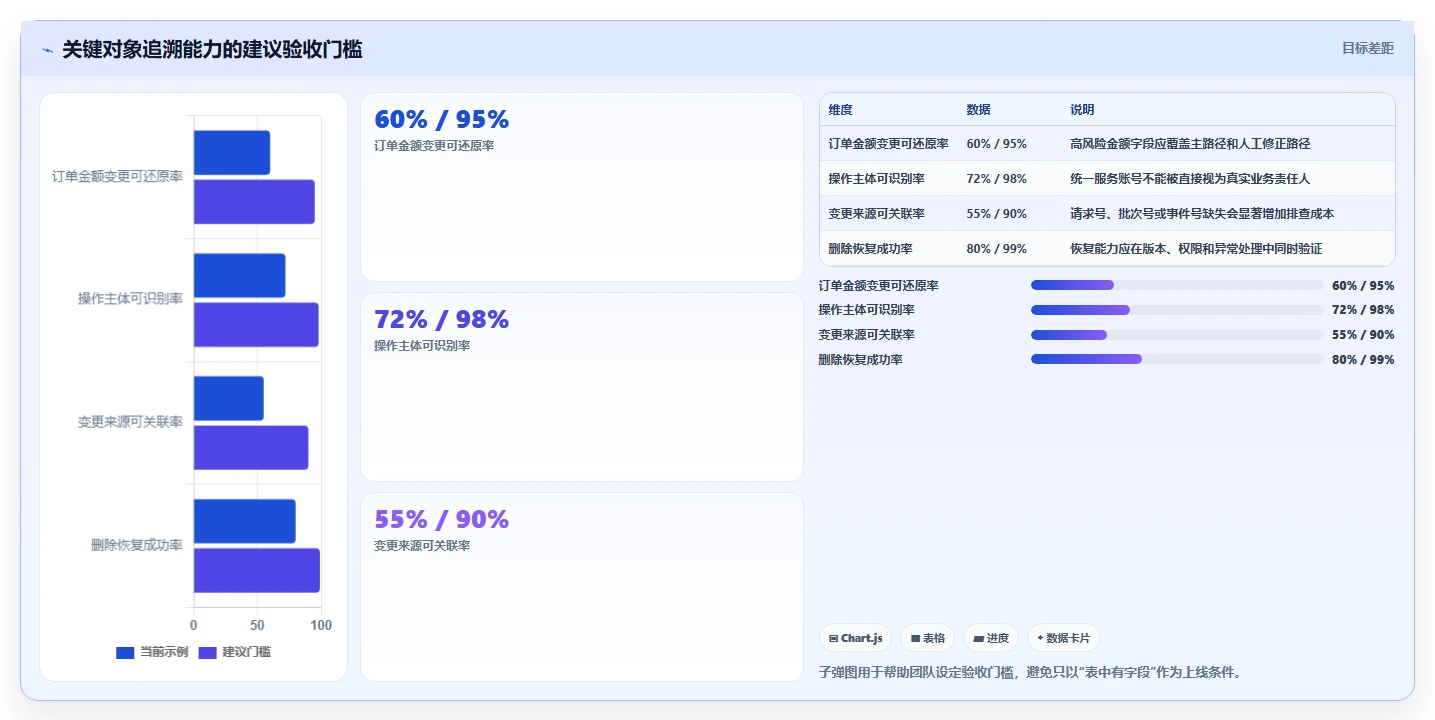Click the large 55% / 90% data card value
The height and width of the screenshot is (720, 1435).
(x=442, y=519)
